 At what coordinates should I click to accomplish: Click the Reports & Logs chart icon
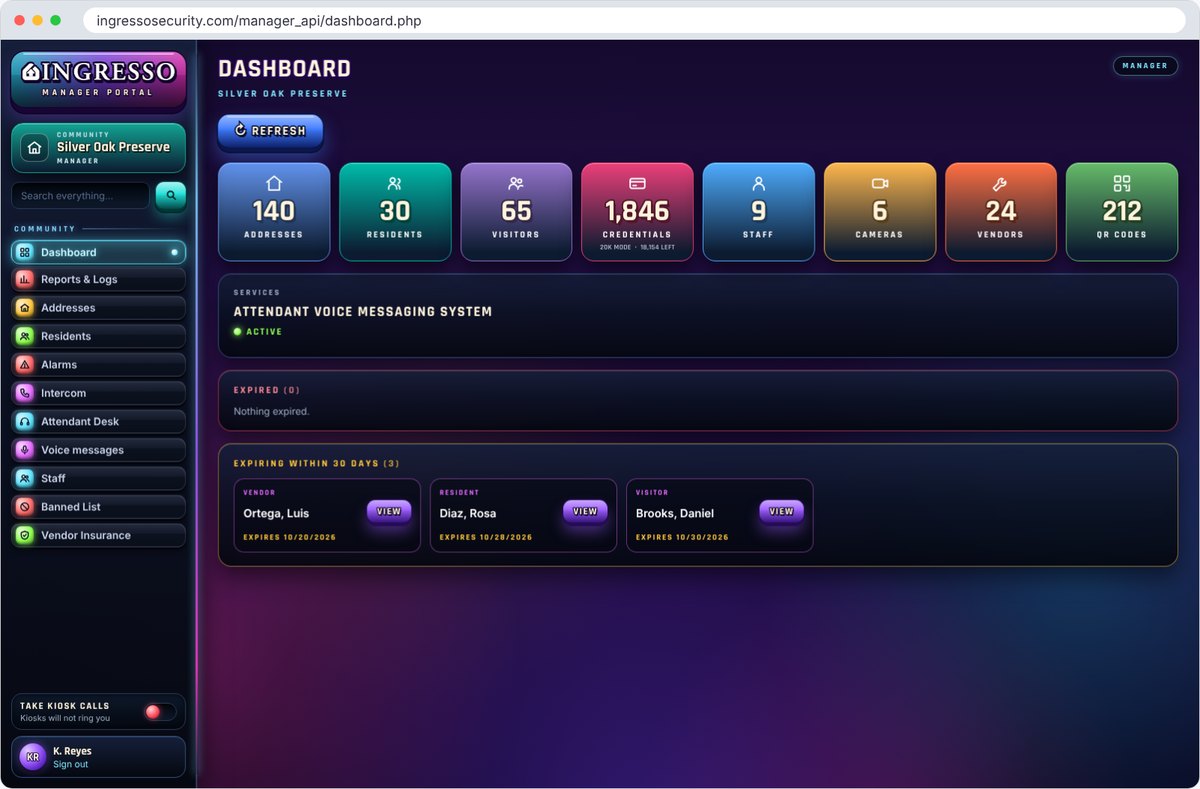pos(25,280)
